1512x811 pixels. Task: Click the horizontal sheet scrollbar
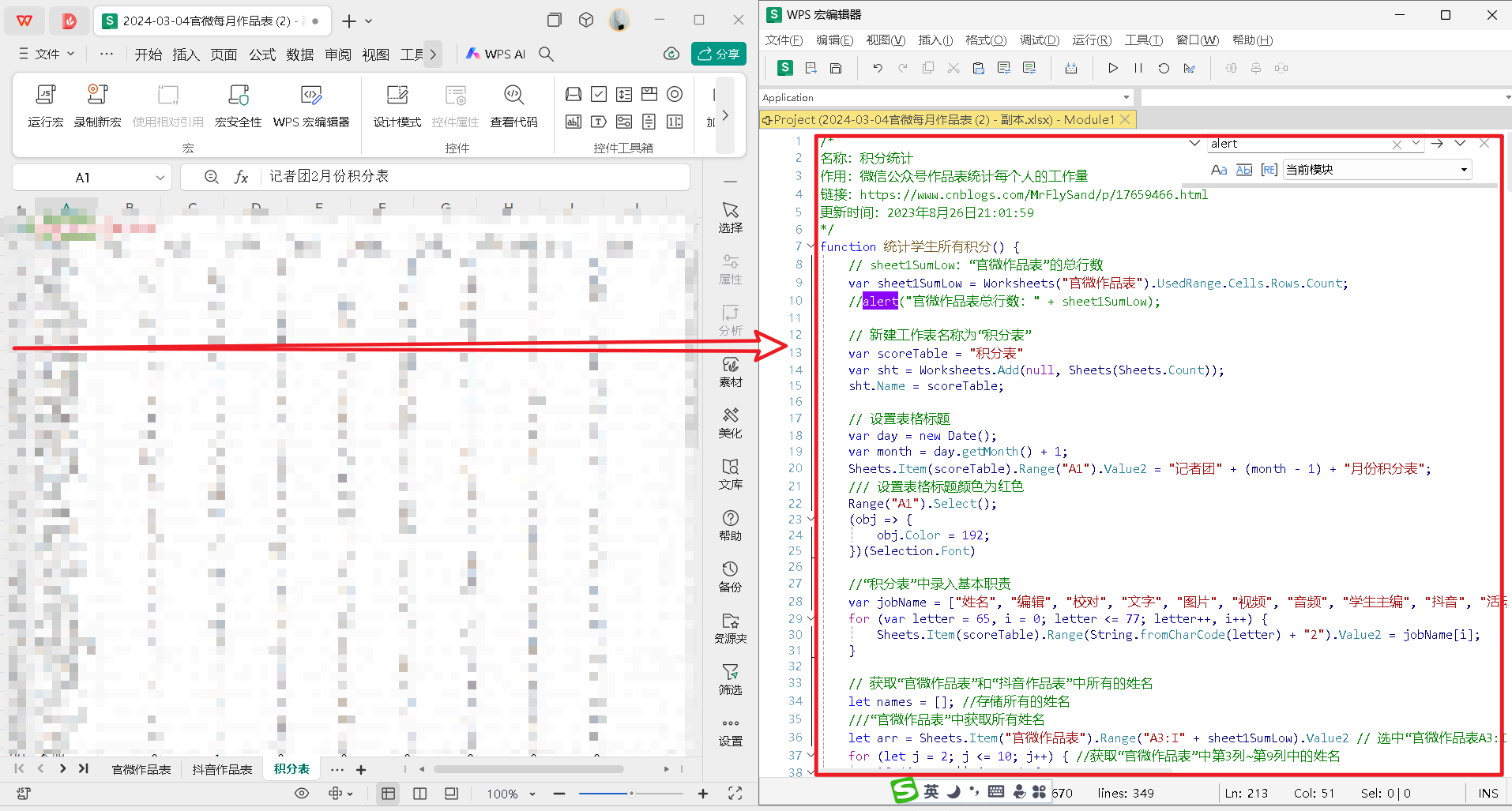[528, 768]
